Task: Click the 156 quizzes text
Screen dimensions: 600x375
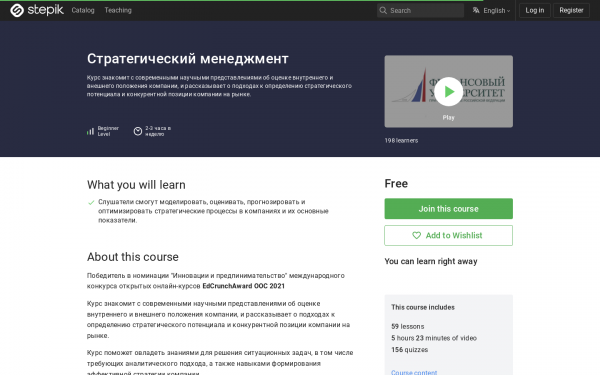Action: [409, 349]
